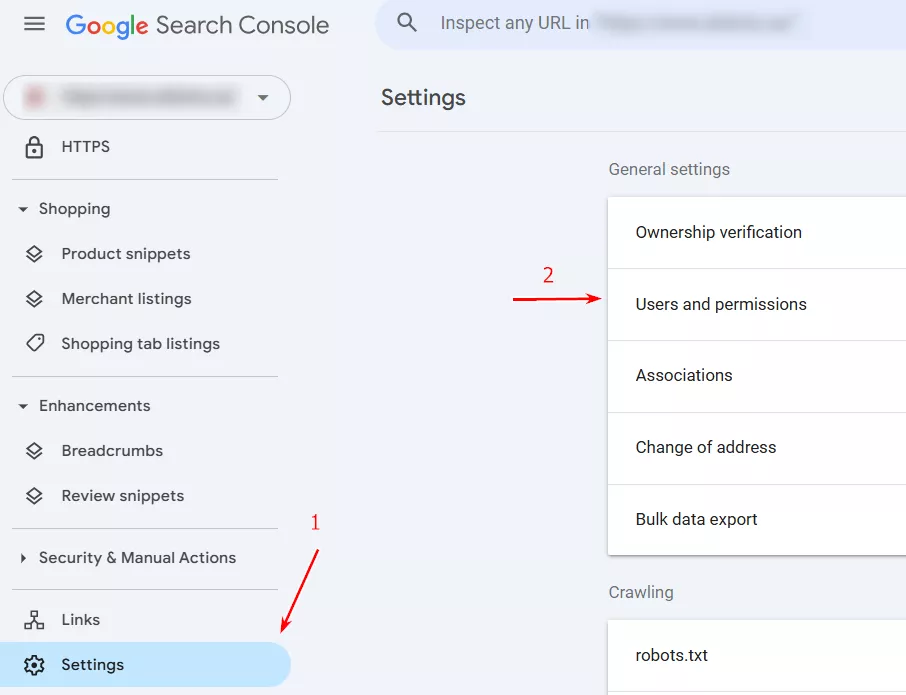Expand Security & Manual Actions section

click(x=23, y=559)
